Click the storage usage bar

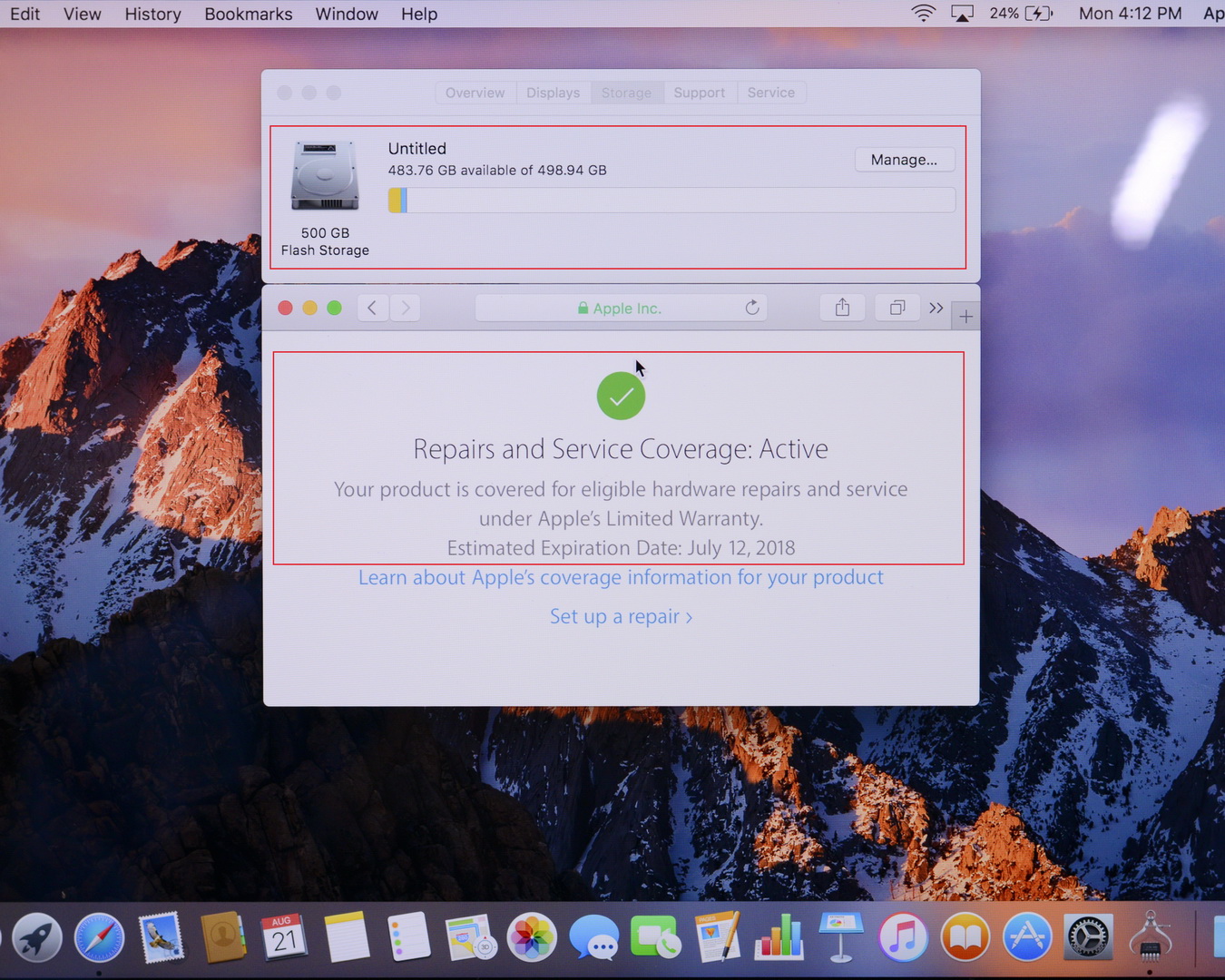[x=671, y=200]
